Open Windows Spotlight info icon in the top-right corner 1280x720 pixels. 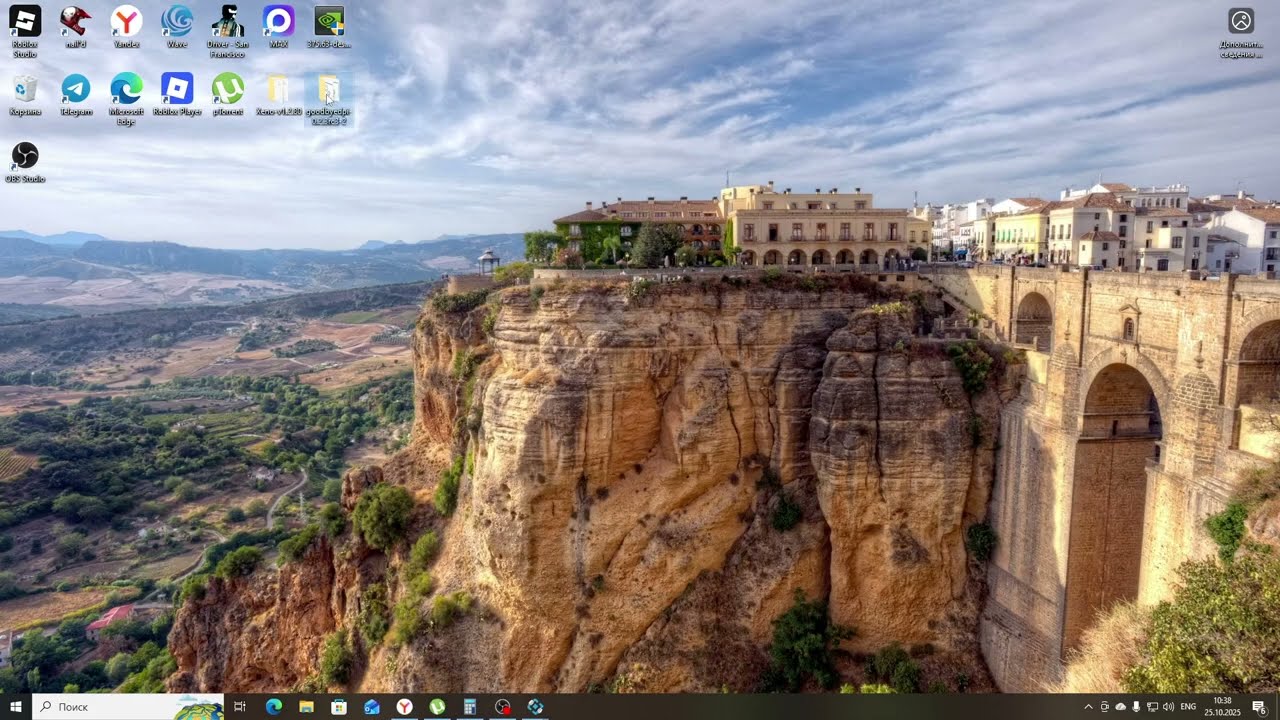pyautogui.click(x=1241, y=31)
